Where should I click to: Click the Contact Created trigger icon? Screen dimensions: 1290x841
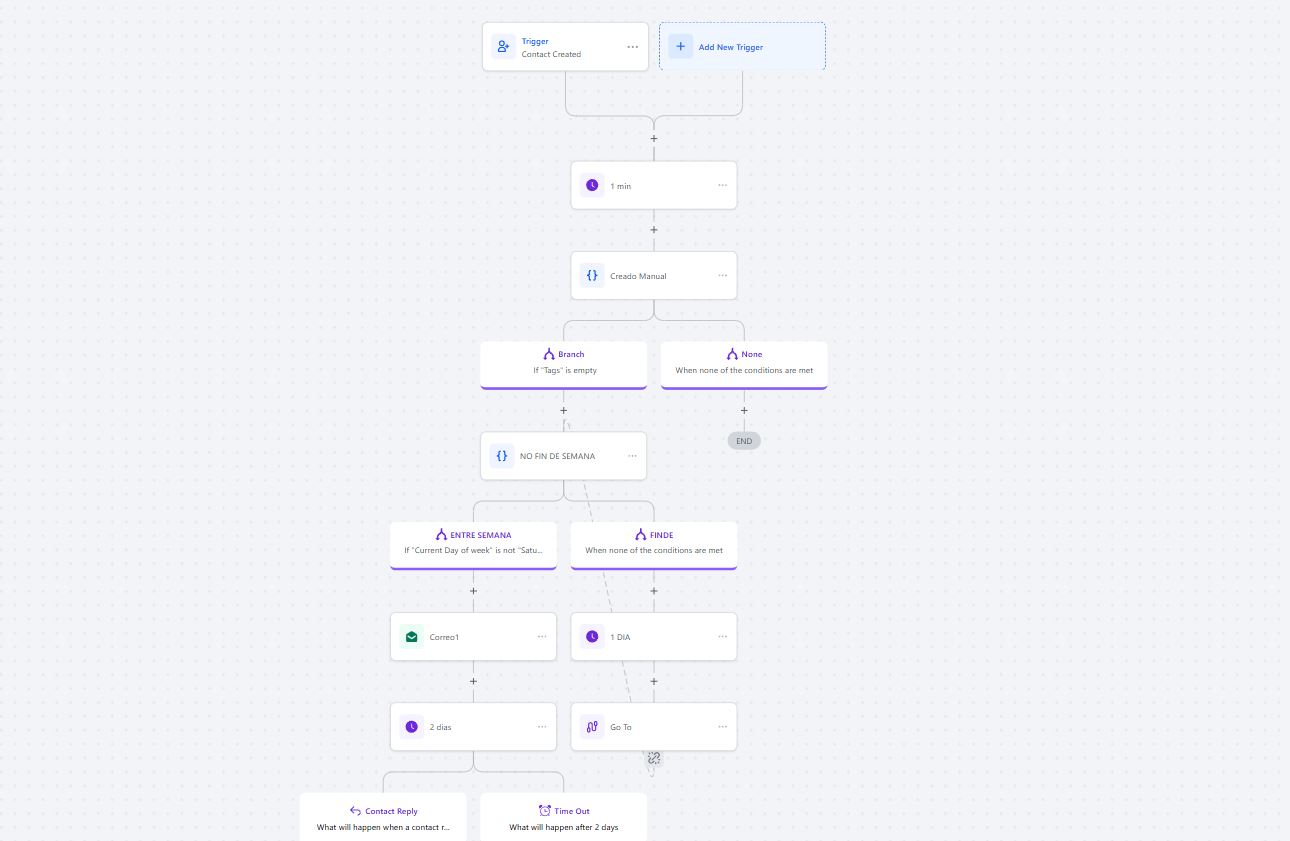(x=503, y=47)
